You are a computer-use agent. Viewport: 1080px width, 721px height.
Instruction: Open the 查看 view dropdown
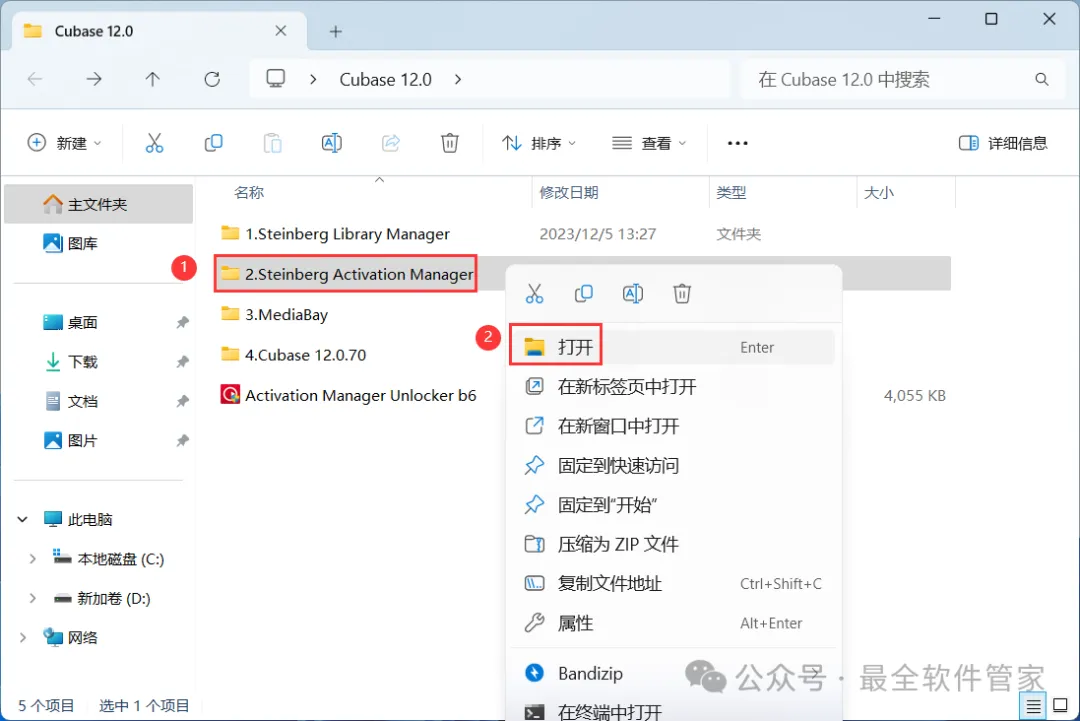point(650,143)
